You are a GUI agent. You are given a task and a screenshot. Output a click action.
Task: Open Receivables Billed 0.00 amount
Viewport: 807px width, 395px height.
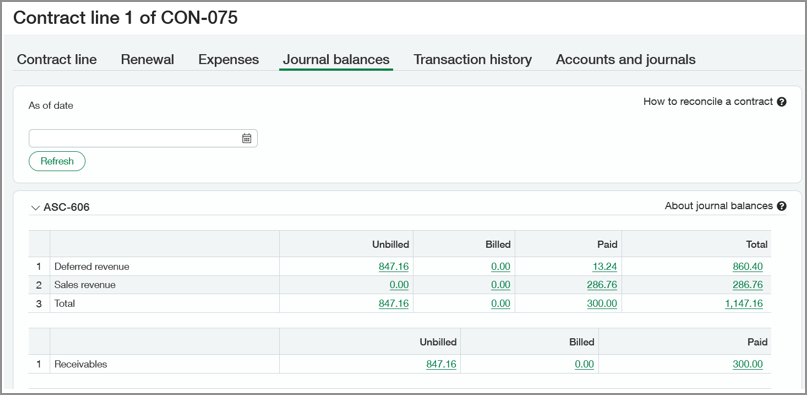[x=584, y=364]
